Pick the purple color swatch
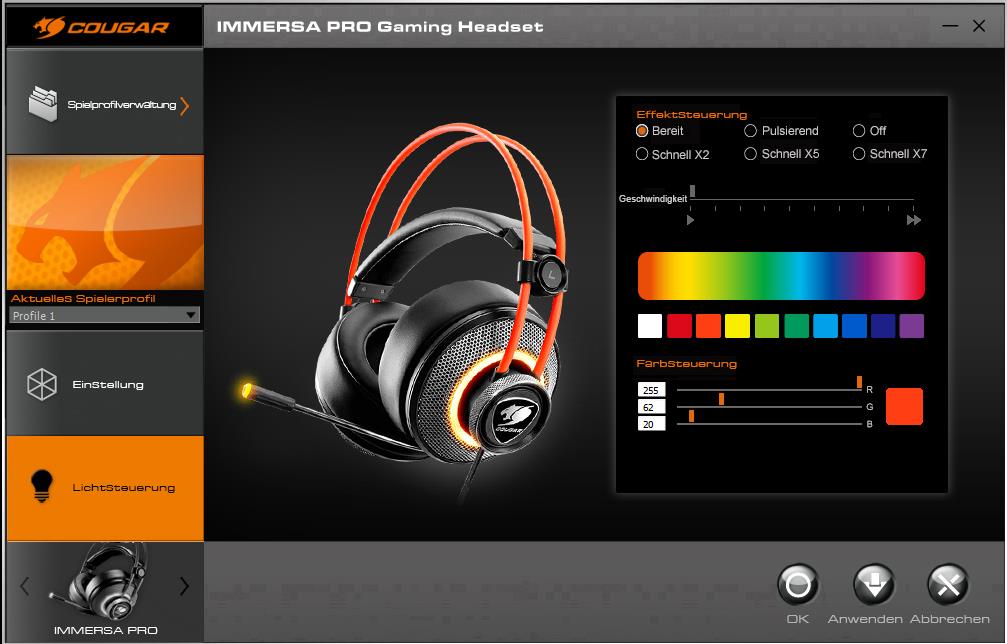 pyautogui.click(x=911, y=326)
